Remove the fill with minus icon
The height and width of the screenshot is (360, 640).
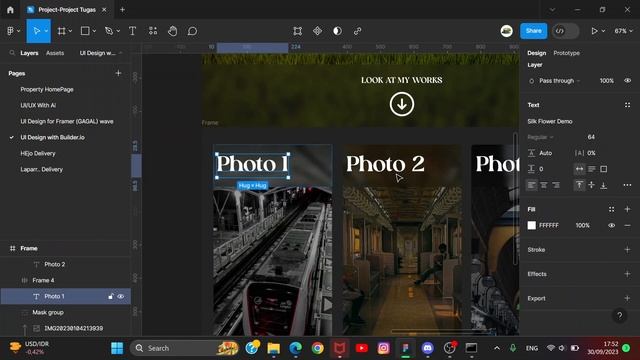click(x=627, y=225)
